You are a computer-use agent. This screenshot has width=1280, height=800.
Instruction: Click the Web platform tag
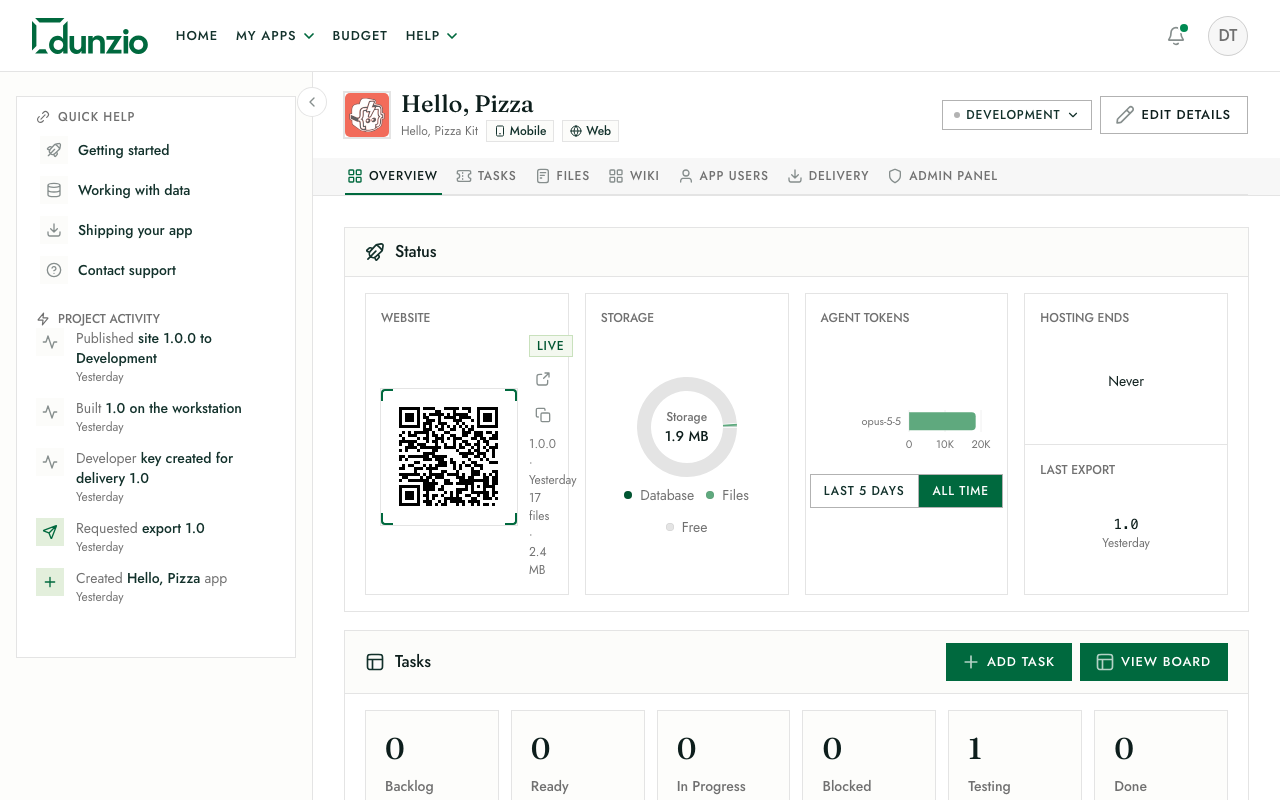point(590,131)
